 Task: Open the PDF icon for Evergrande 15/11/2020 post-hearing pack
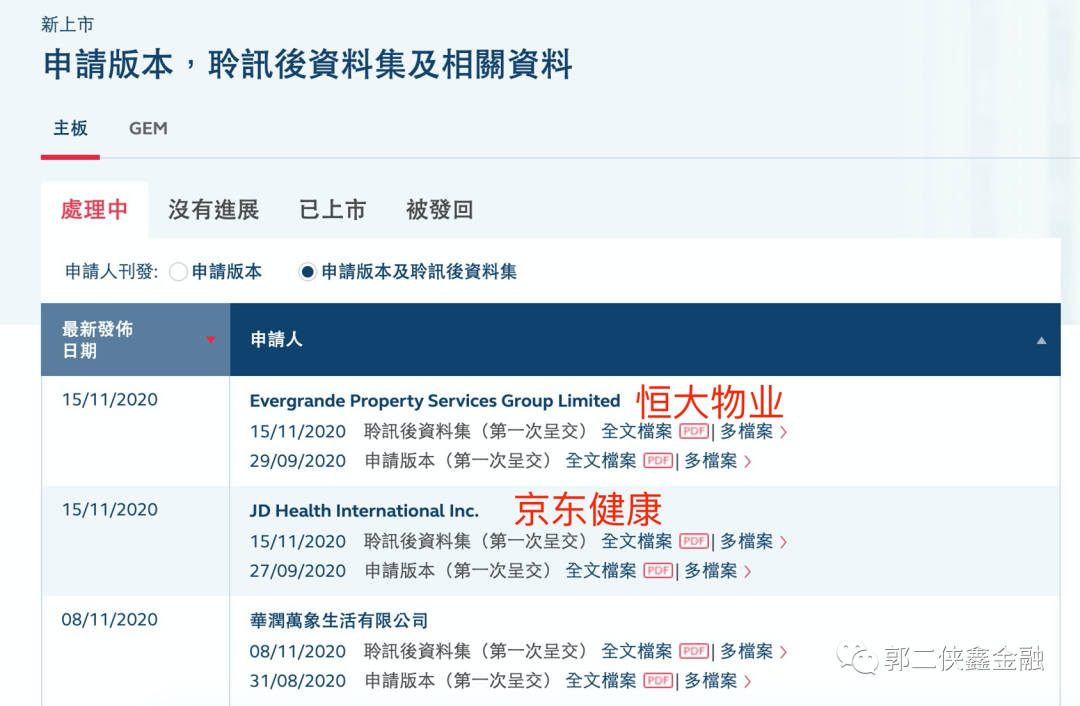[694, 431]
